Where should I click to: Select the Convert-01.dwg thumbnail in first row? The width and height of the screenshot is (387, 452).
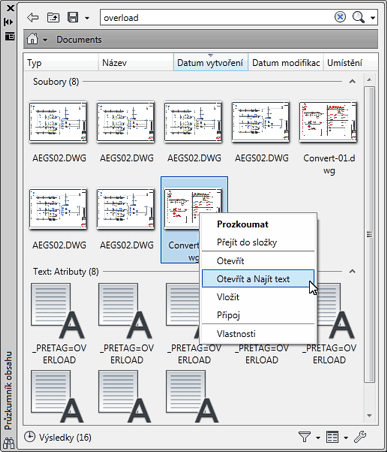328,123
